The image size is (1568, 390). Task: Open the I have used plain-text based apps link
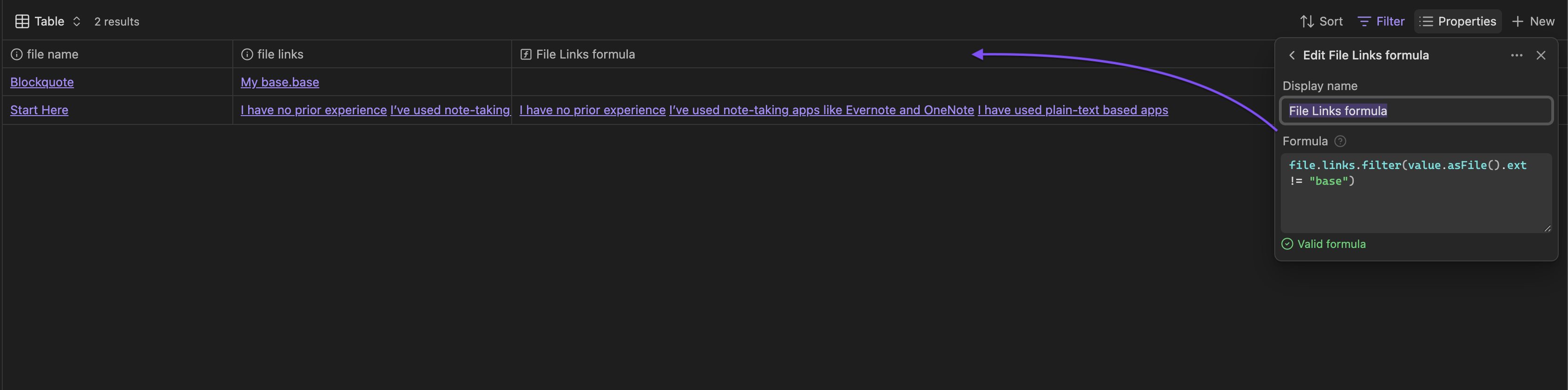point(1073,110)
